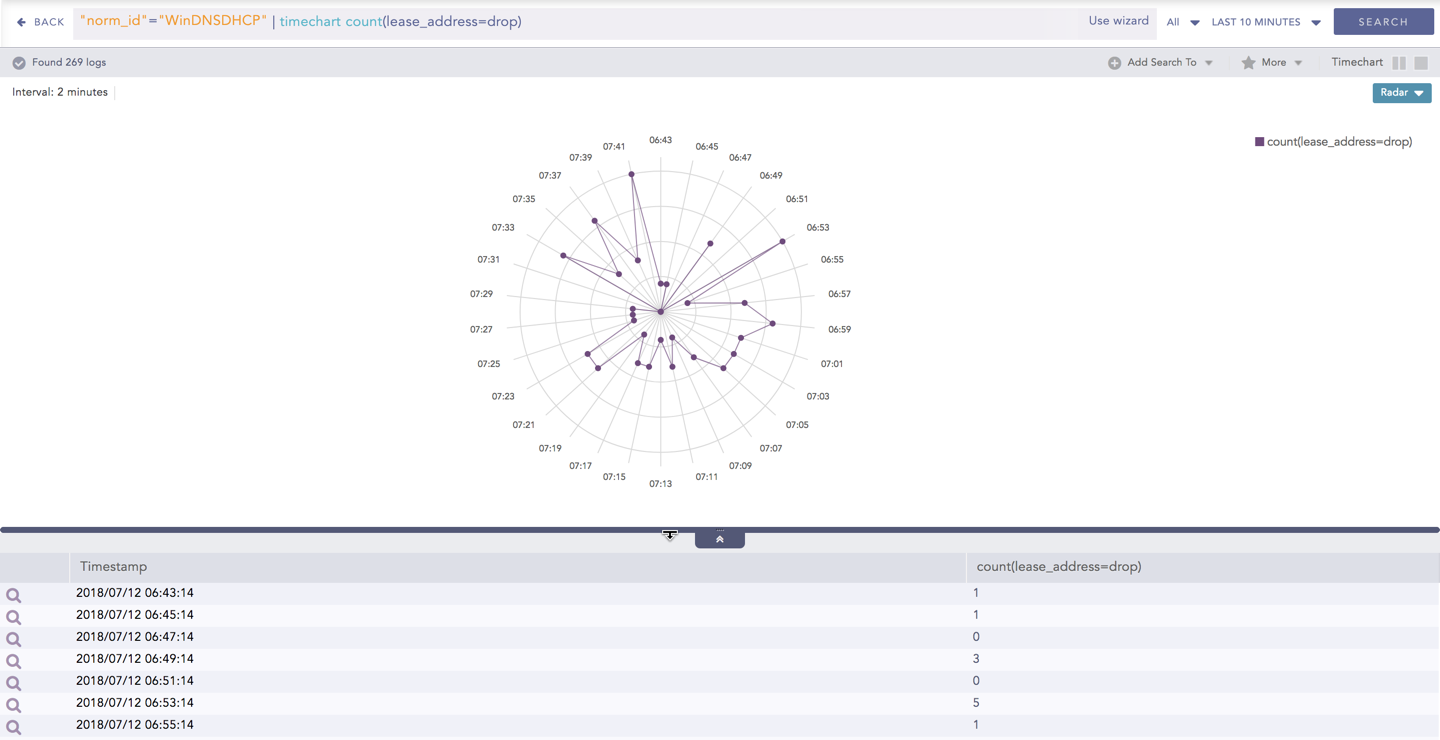Open the Radar chart type dropdown
Screen dimensions: 1440x740
pos(1401,93)
